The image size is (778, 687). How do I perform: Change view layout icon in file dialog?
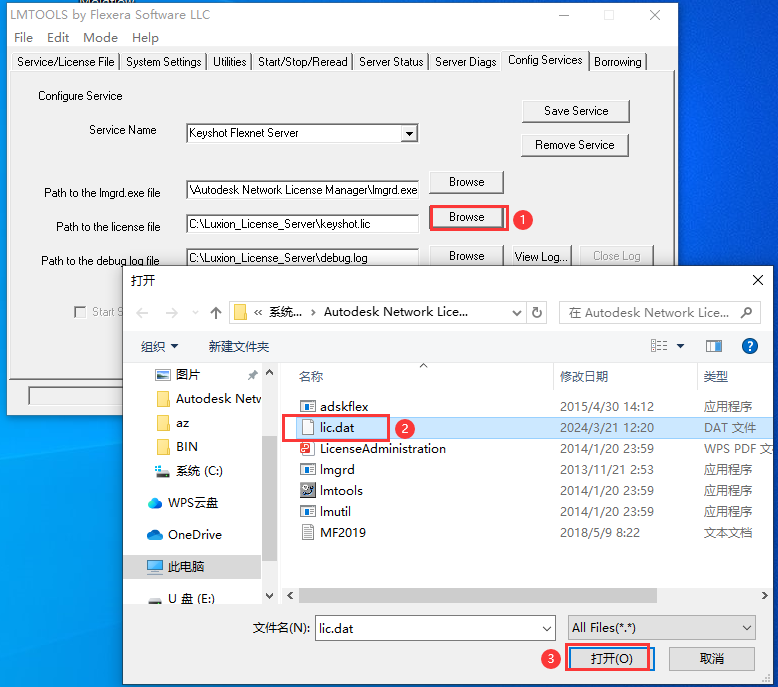click(x=659, y=346)
